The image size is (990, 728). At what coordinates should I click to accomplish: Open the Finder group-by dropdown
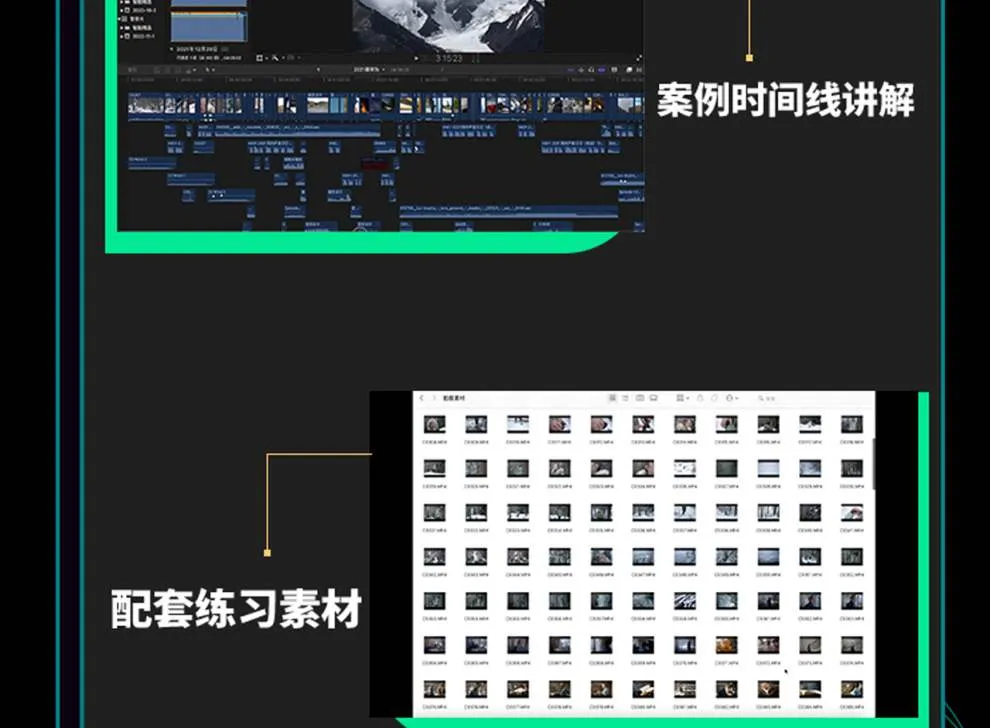pyautogui.click(x=682, y=398)
